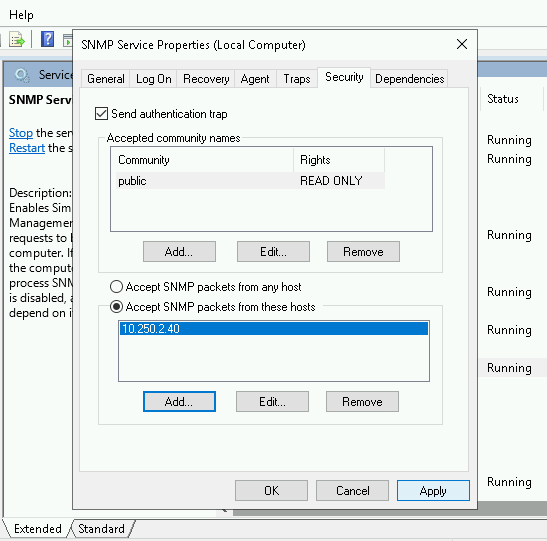Switch to Extended view tab in Services
The width and height of the screenshot is (547, 541).
37,529
